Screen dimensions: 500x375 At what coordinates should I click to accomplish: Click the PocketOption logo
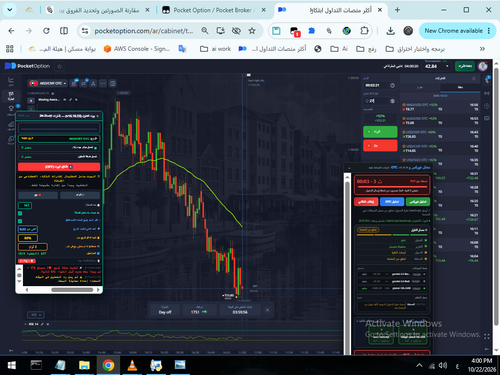coord(27,66)
